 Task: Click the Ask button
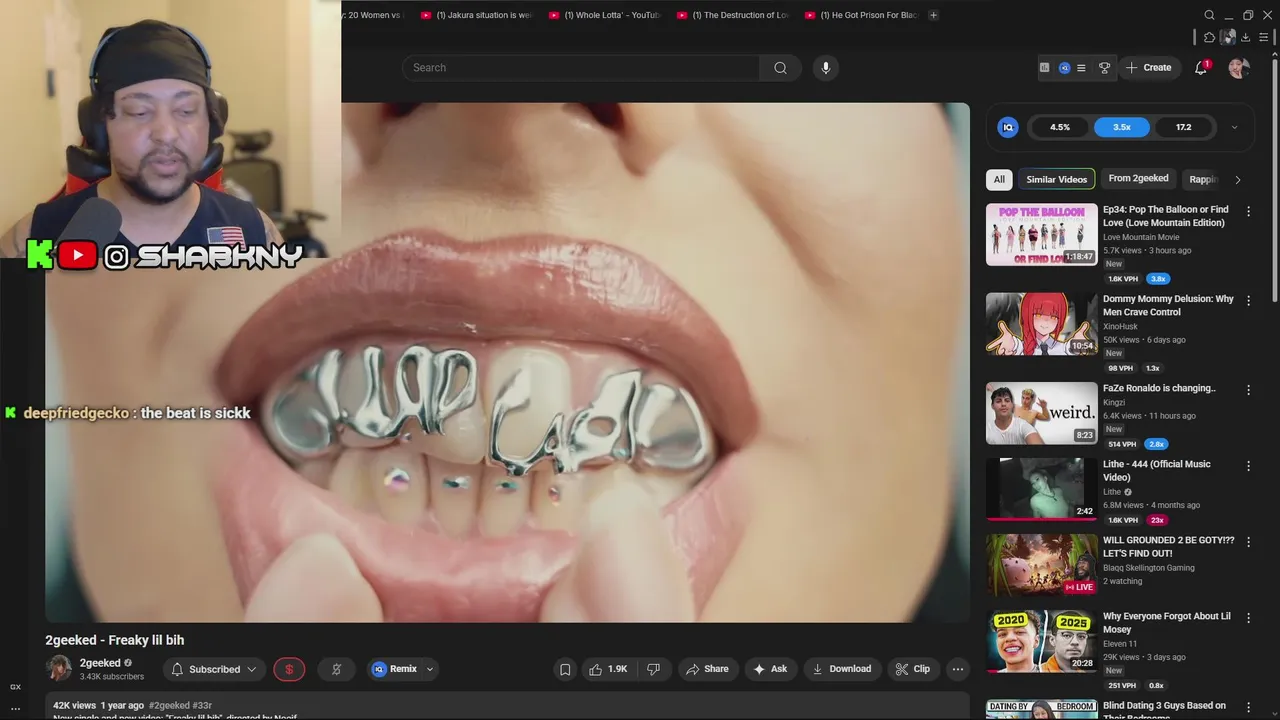770,669
